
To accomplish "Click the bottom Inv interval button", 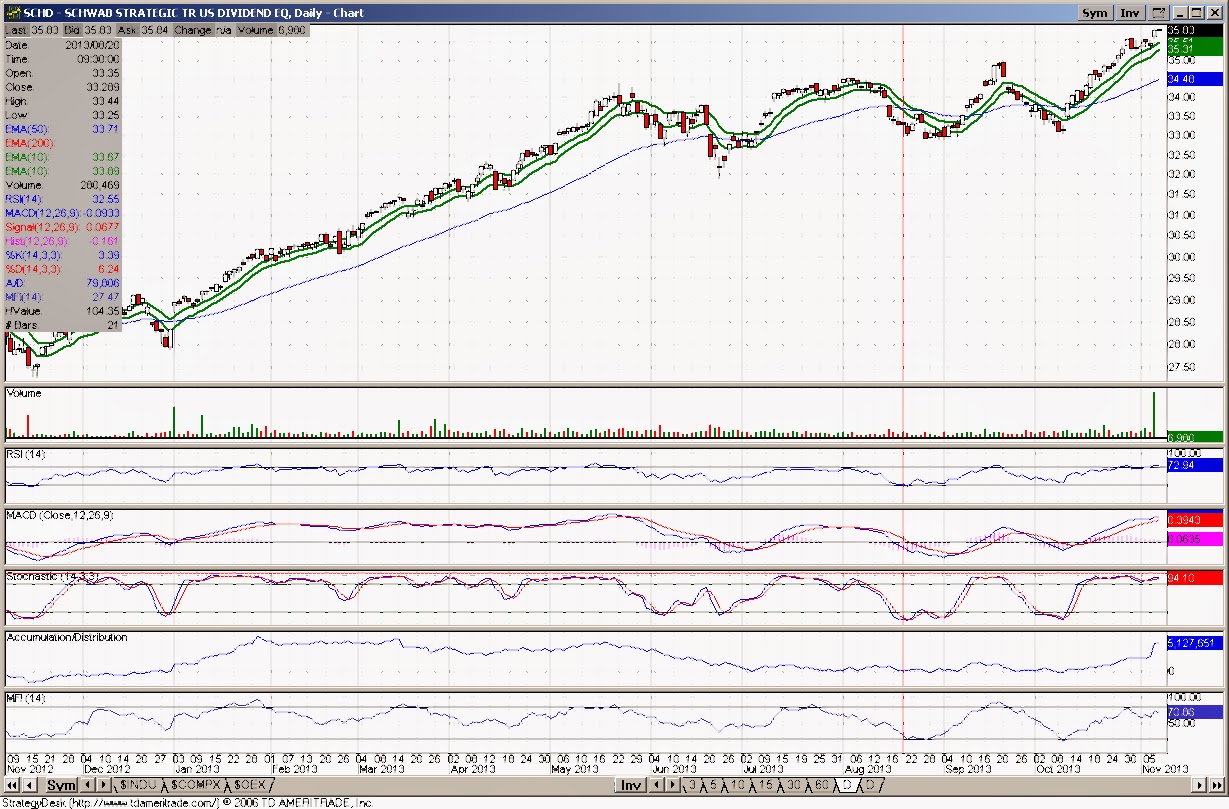I will [x=630, y=786].
